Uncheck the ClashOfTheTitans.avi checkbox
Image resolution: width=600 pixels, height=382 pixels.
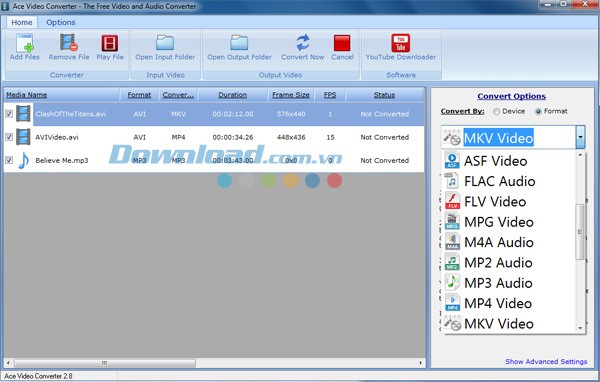[x=9, y=114]
